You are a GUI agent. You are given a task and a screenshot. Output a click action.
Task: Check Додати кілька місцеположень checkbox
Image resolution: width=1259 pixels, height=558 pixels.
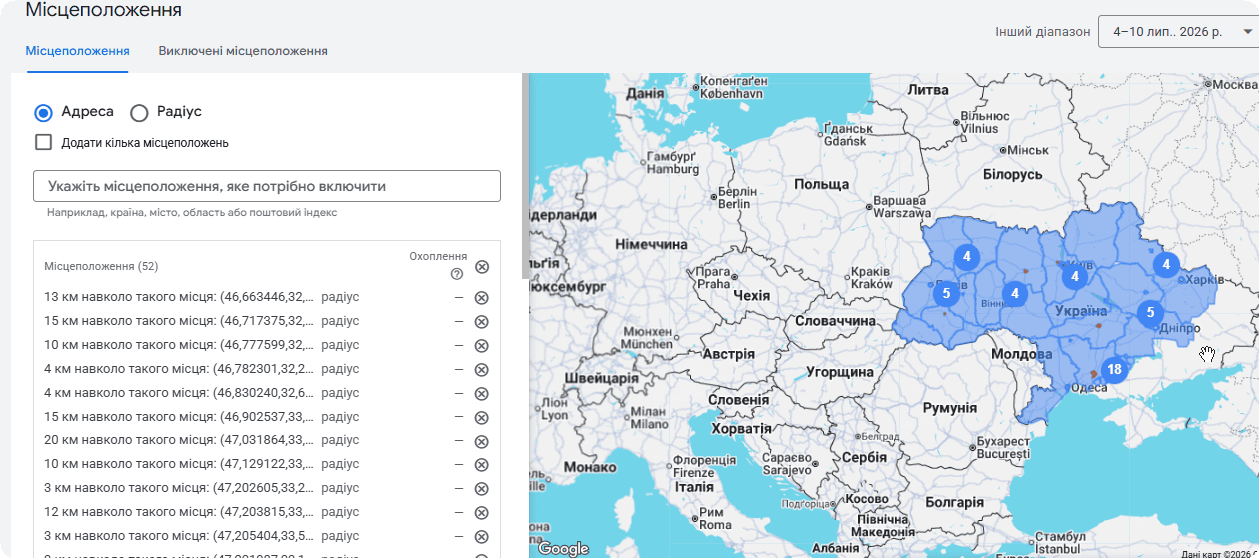[x=44, y=142]
